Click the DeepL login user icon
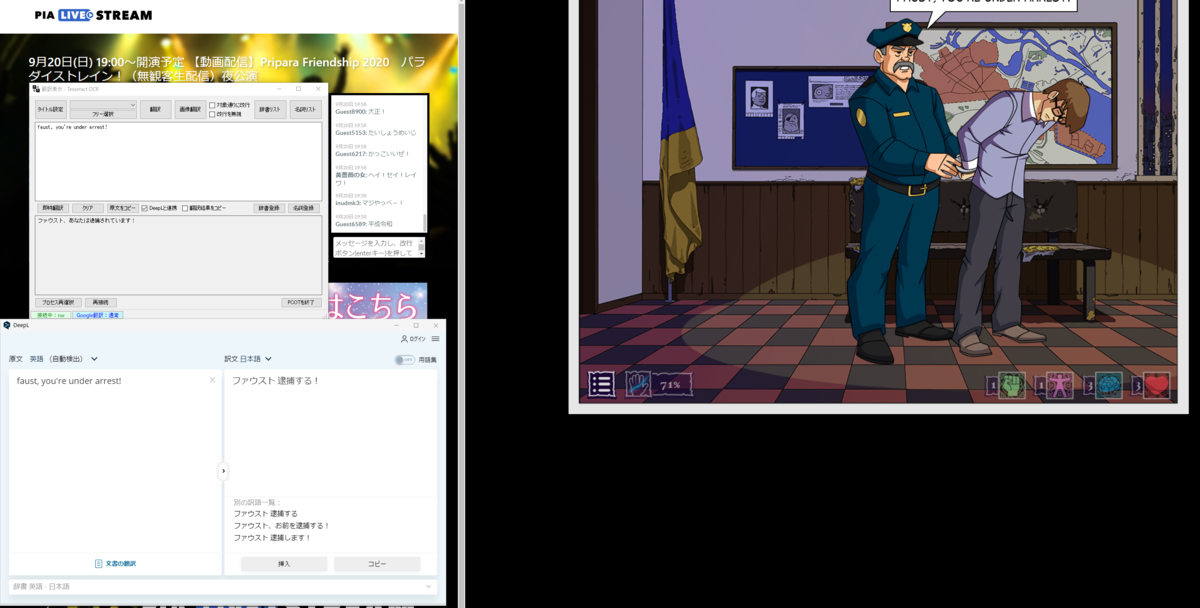This screenshot has height=608, width=1200. tap(404, 339)
